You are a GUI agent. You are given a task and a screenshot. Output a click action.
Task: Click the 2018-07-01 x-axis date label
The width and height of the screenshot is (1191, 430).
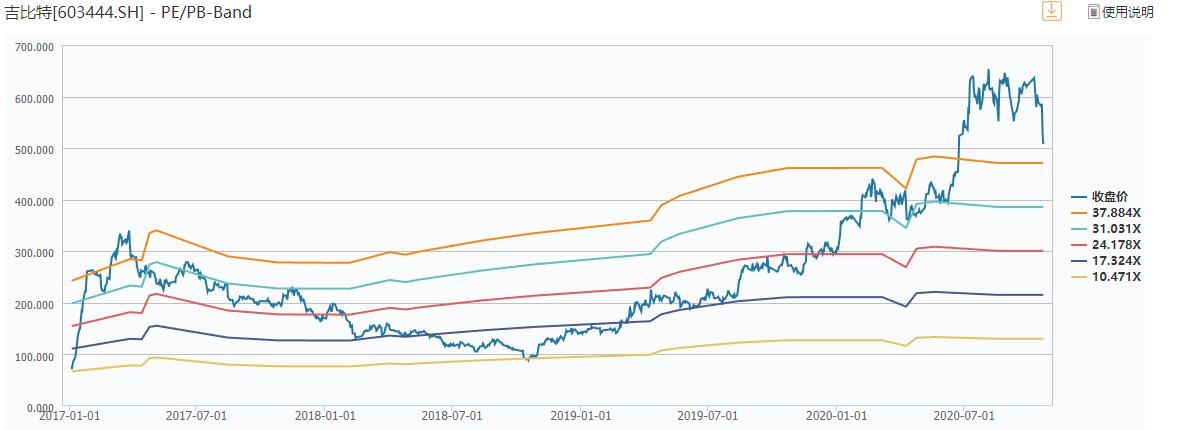click(x=452, y=414)
